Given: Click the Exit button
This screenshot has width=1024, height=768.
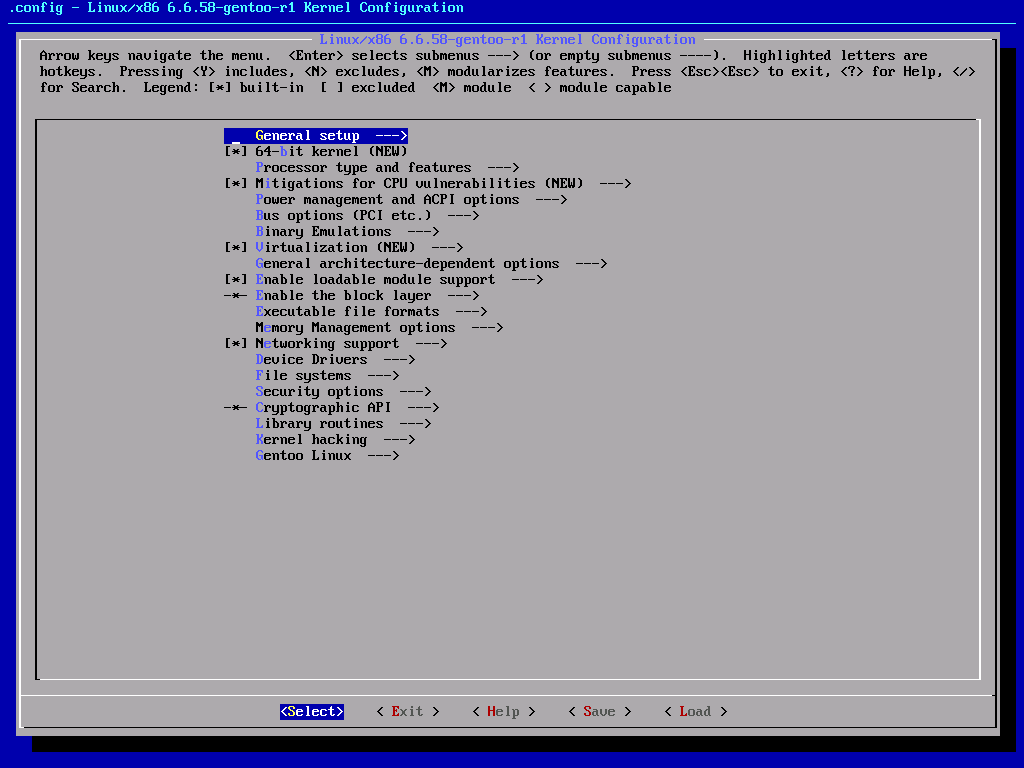Looking at the screenshot, I should point(408,712).
